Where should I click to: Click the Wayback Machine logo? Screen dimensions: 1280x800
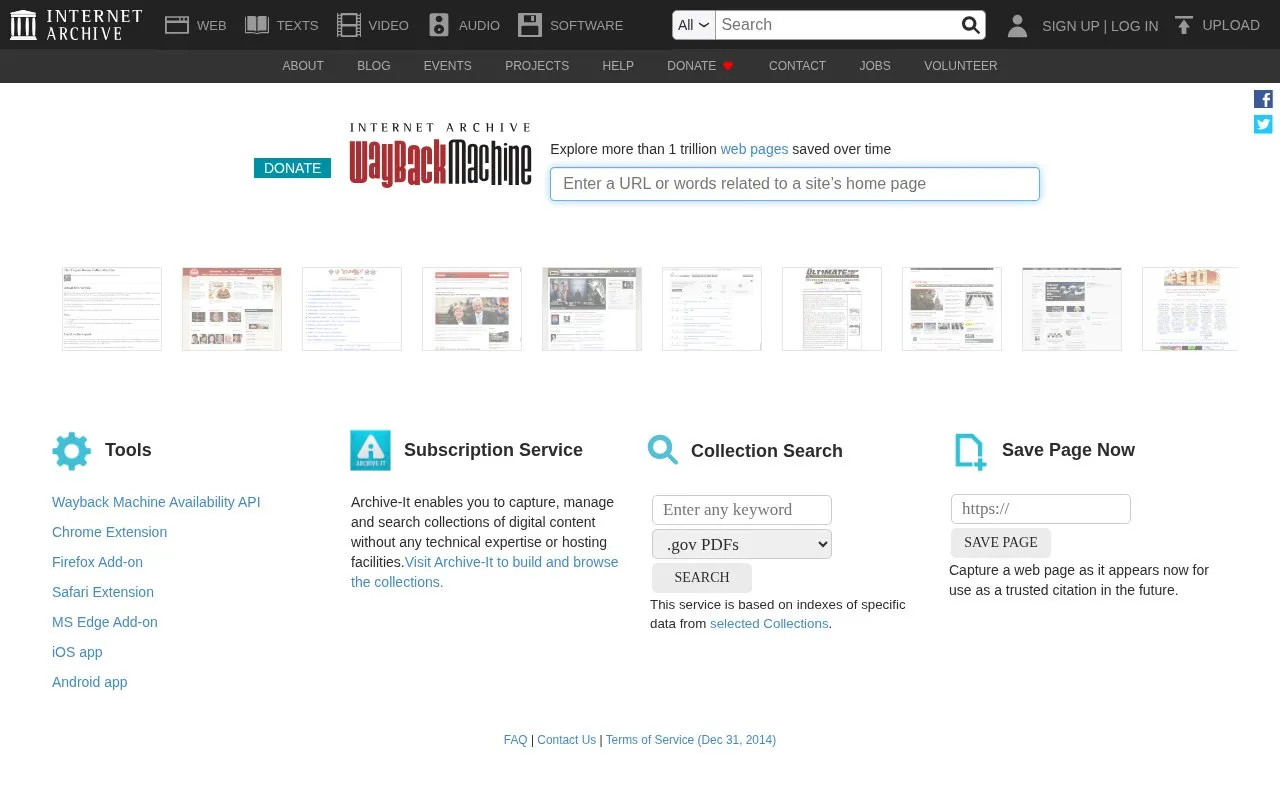pyautogui.click(x=440, y=155)
